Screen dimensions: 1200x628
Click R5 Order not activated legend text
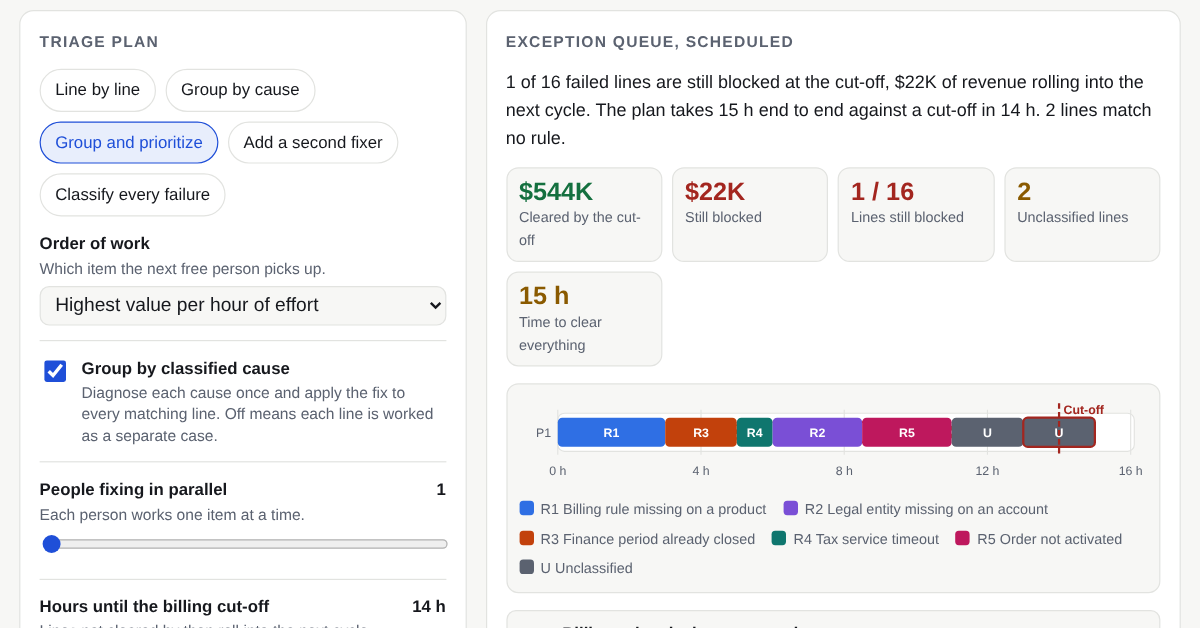point(1049,539)
